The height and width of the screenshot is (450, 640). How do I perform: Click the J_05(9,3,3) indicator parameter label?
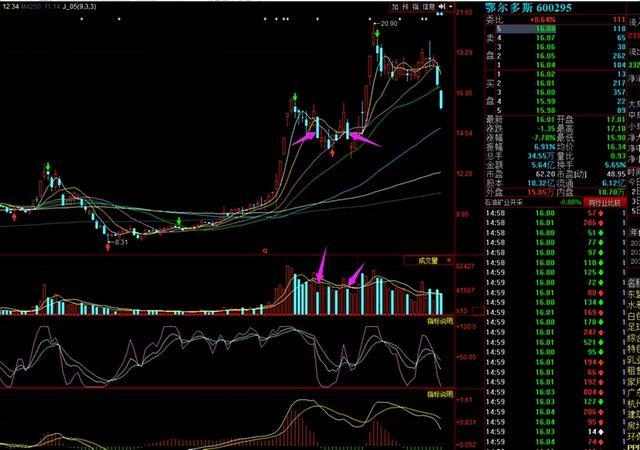click(79, 7)
